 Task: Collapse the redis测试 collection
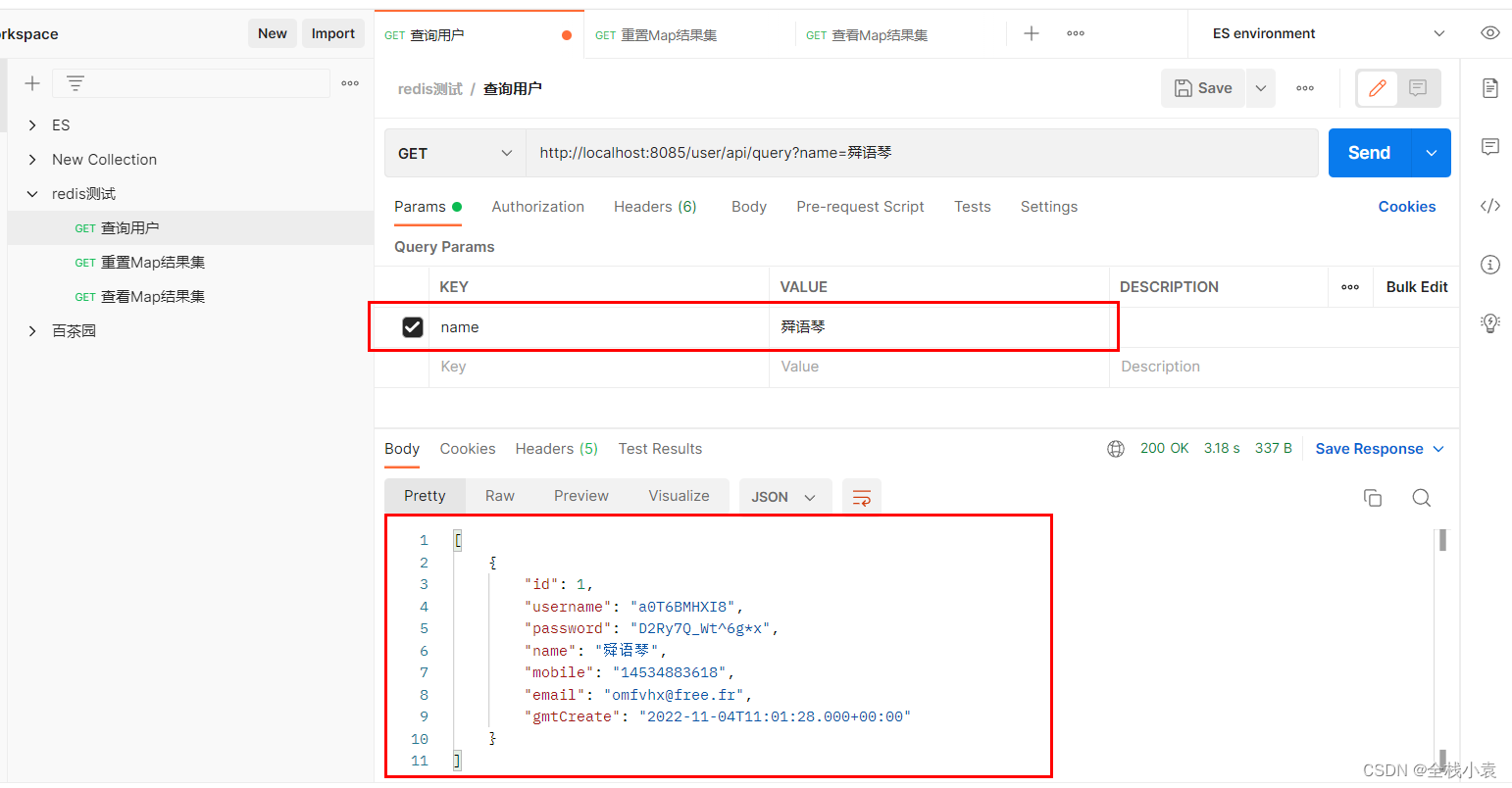(32, 194)
